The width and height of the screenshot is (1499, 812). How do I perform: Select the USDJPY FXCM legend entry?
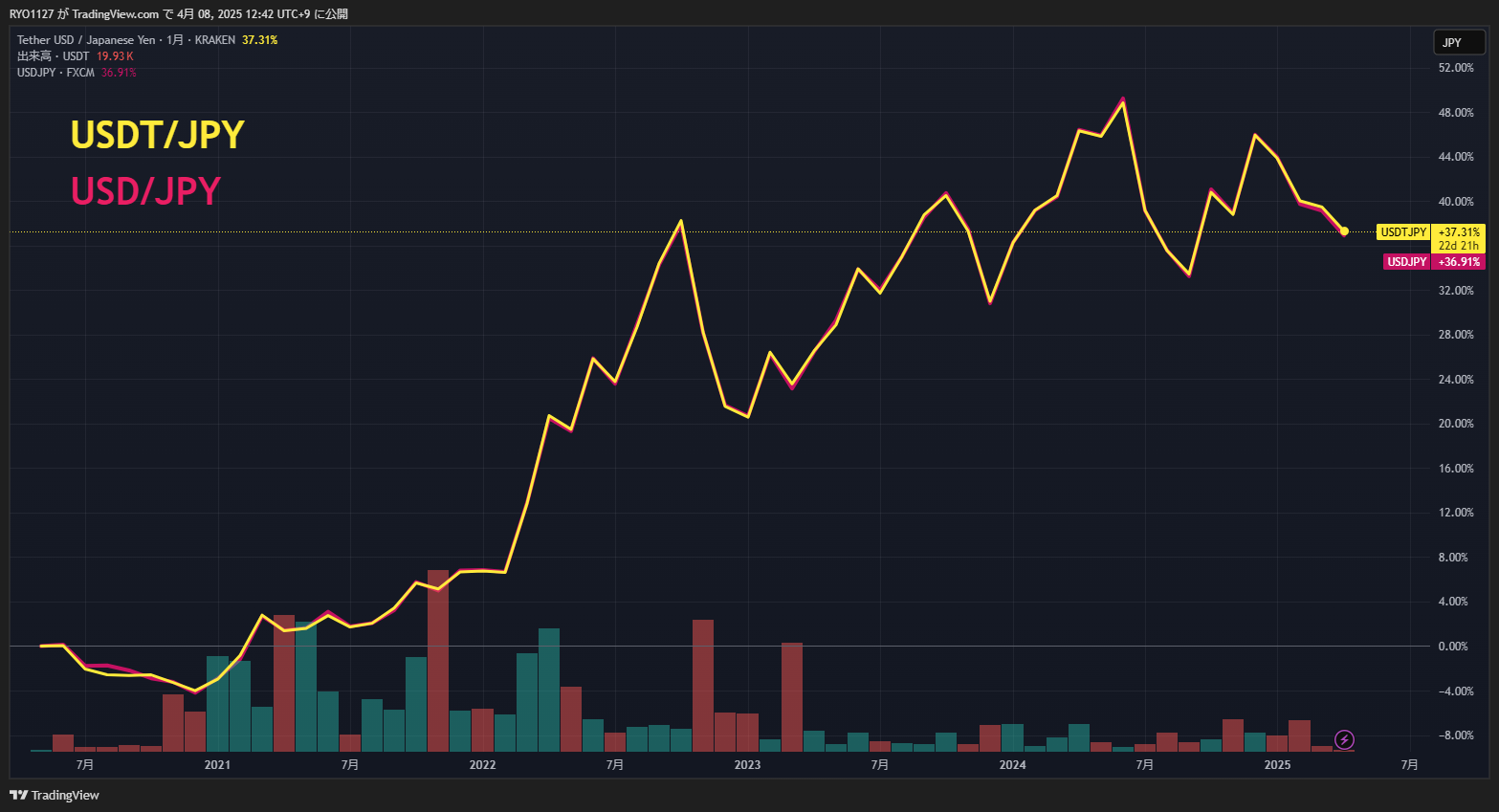tap(55, 73)
